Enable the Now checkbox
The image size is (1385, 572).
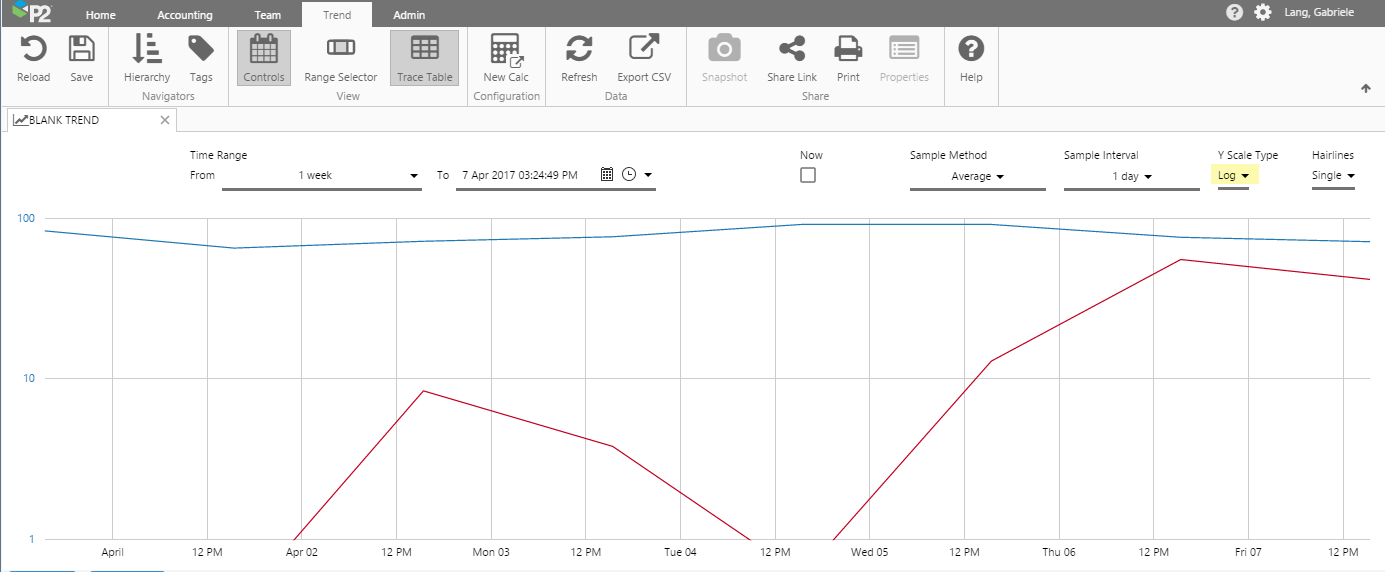(808, 175)
